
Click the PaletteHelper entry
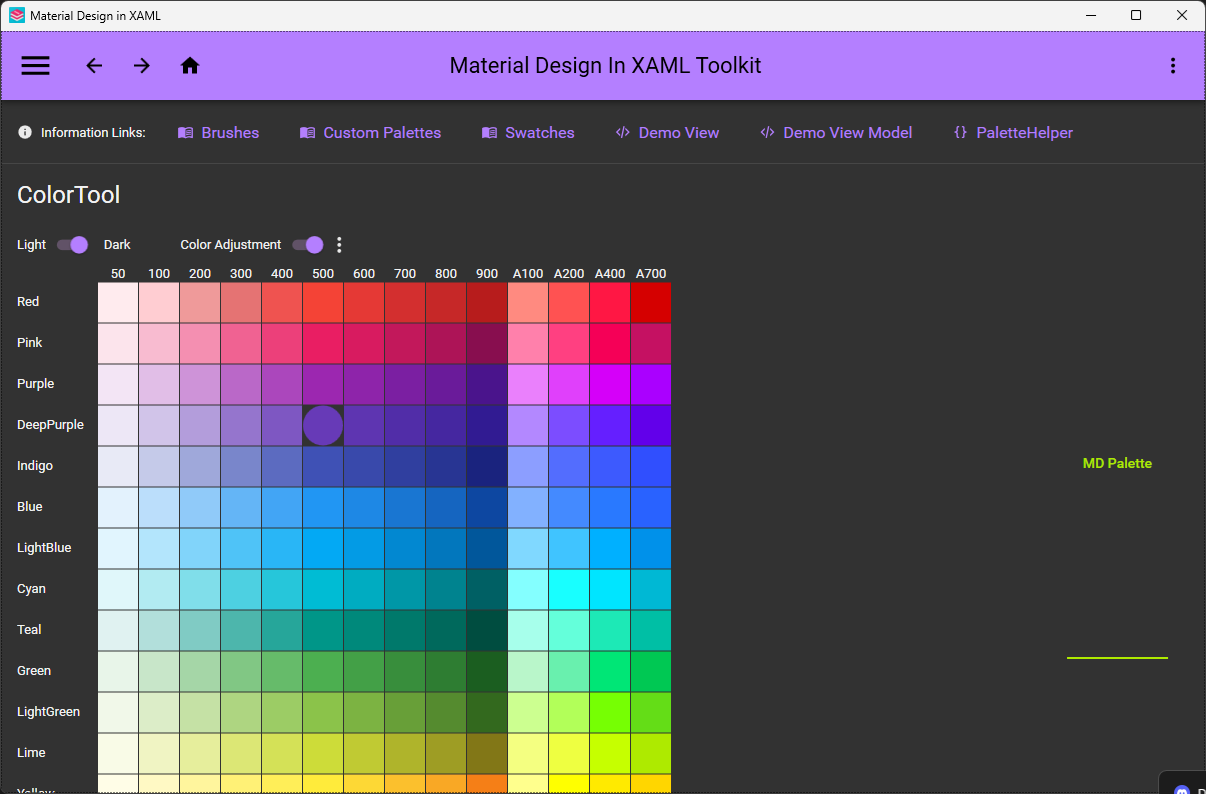1024,131
